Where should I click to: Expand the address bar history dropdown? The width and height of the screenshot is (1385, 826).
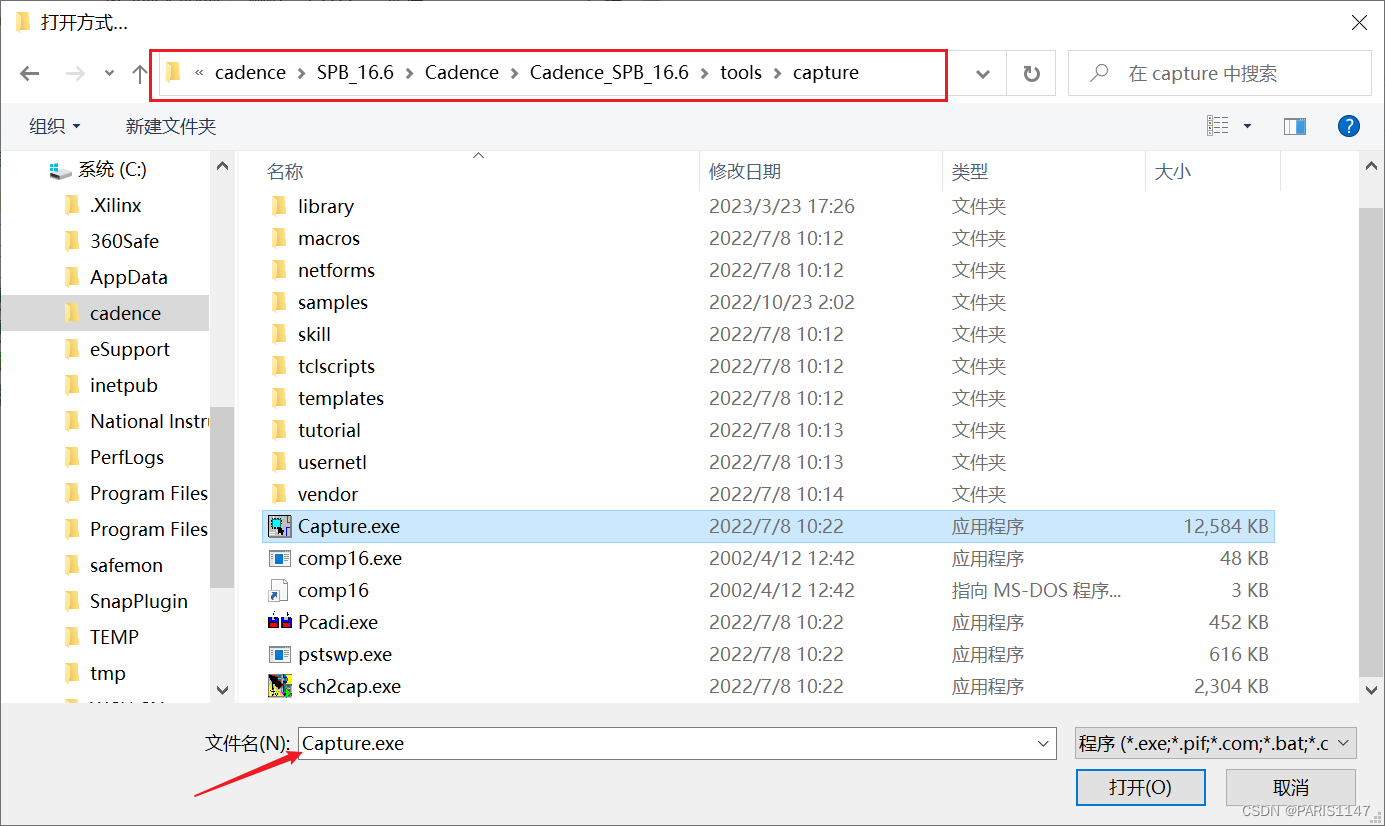tap(983, 73)
